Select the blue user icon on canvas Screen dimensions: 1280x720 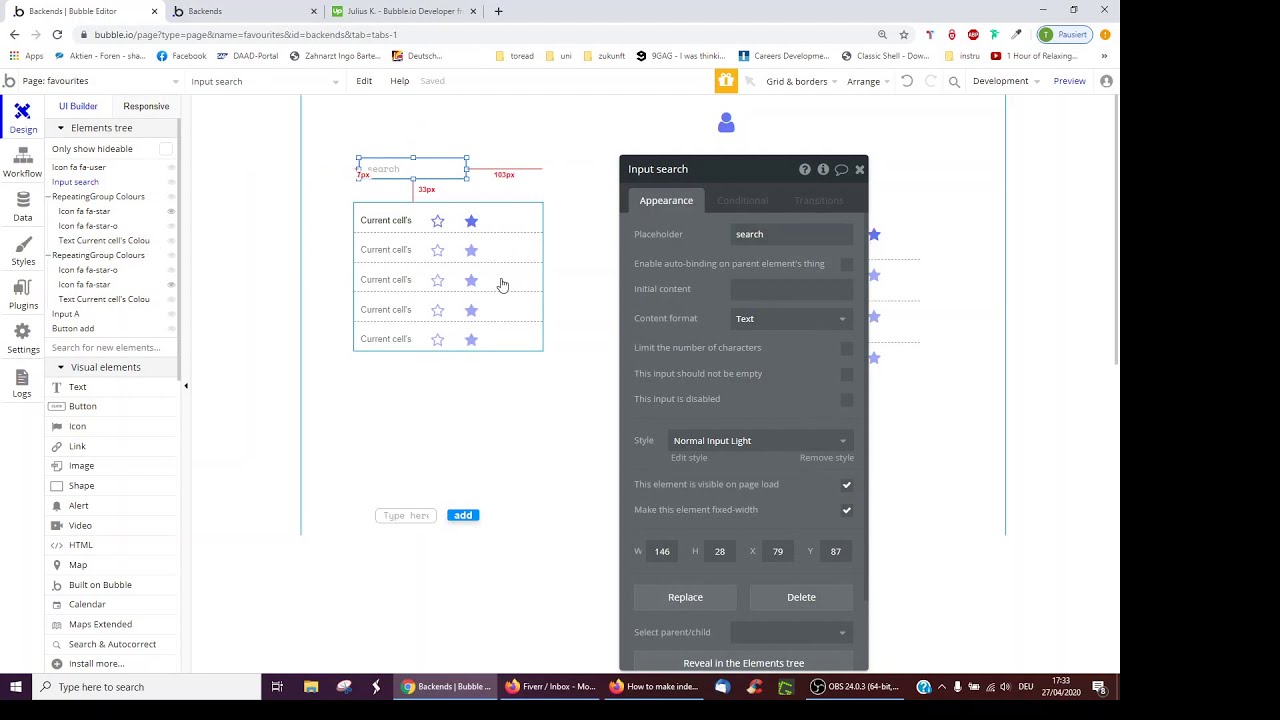pyautogui.click(x=726, y=123)
